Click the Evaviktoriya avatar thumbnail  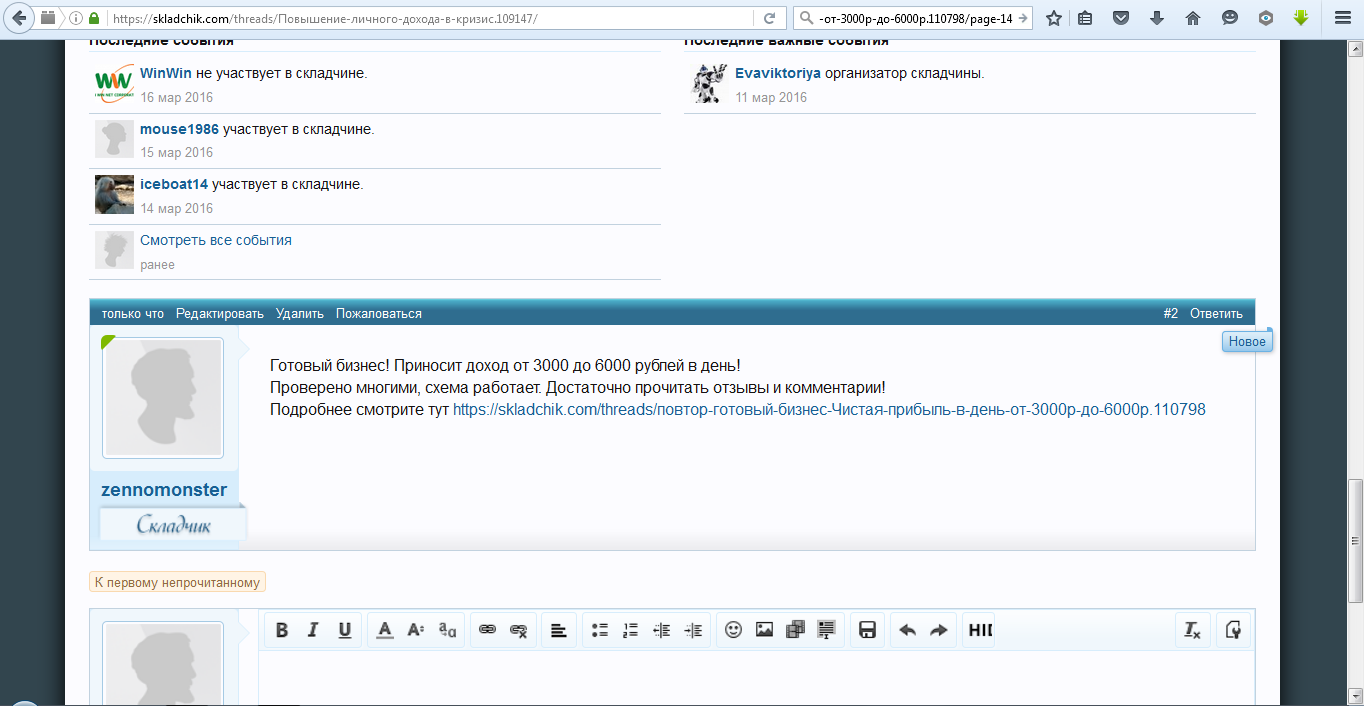pos(709,83)
